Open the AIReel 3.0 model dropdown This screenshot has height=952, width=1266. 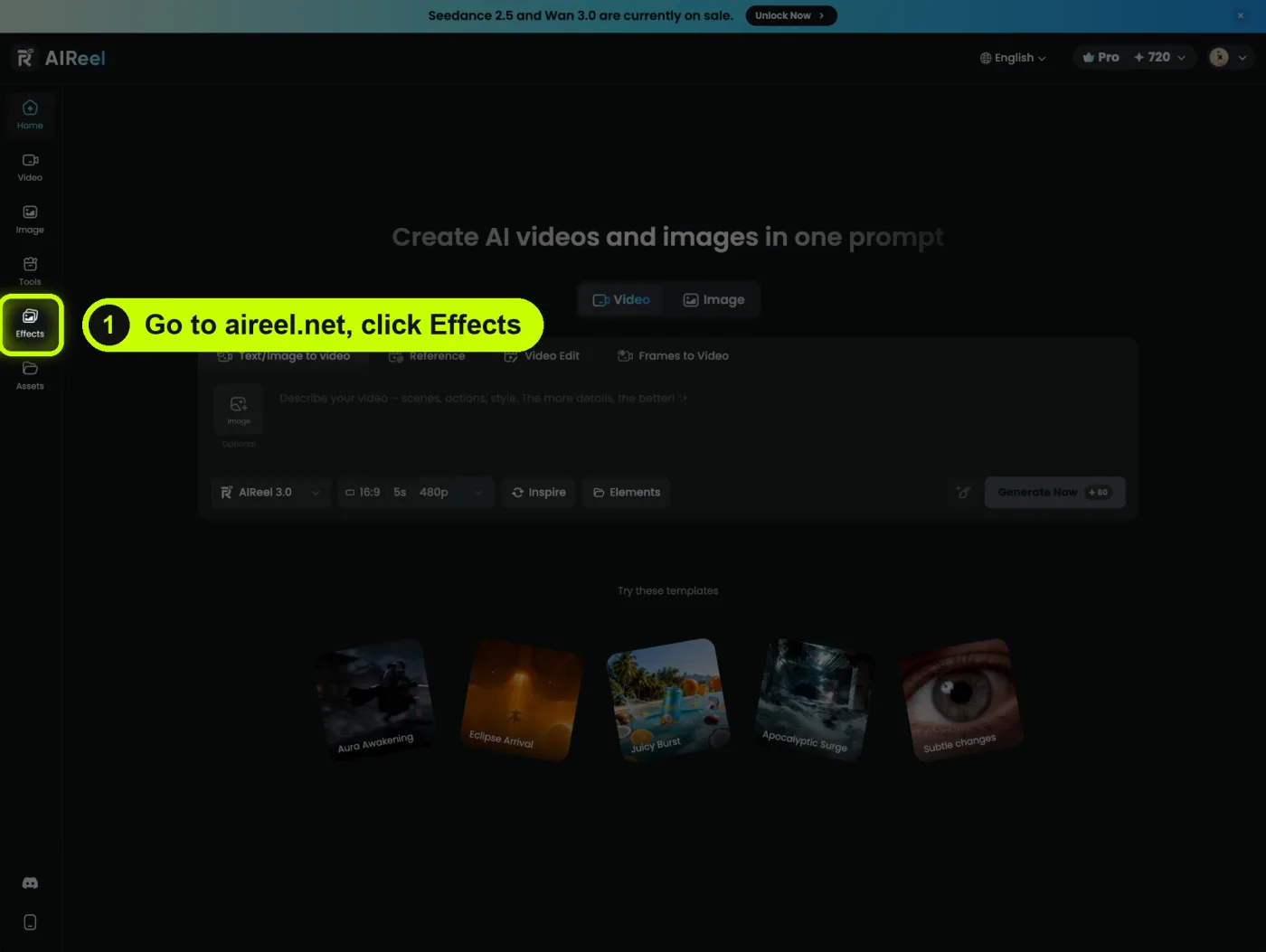pyautogui.click(x=271, y=492)
